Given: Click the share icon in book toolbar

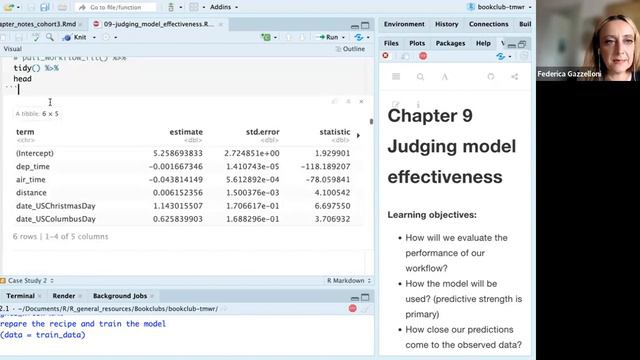Looking at the screenshot, I should click(515, 76).
